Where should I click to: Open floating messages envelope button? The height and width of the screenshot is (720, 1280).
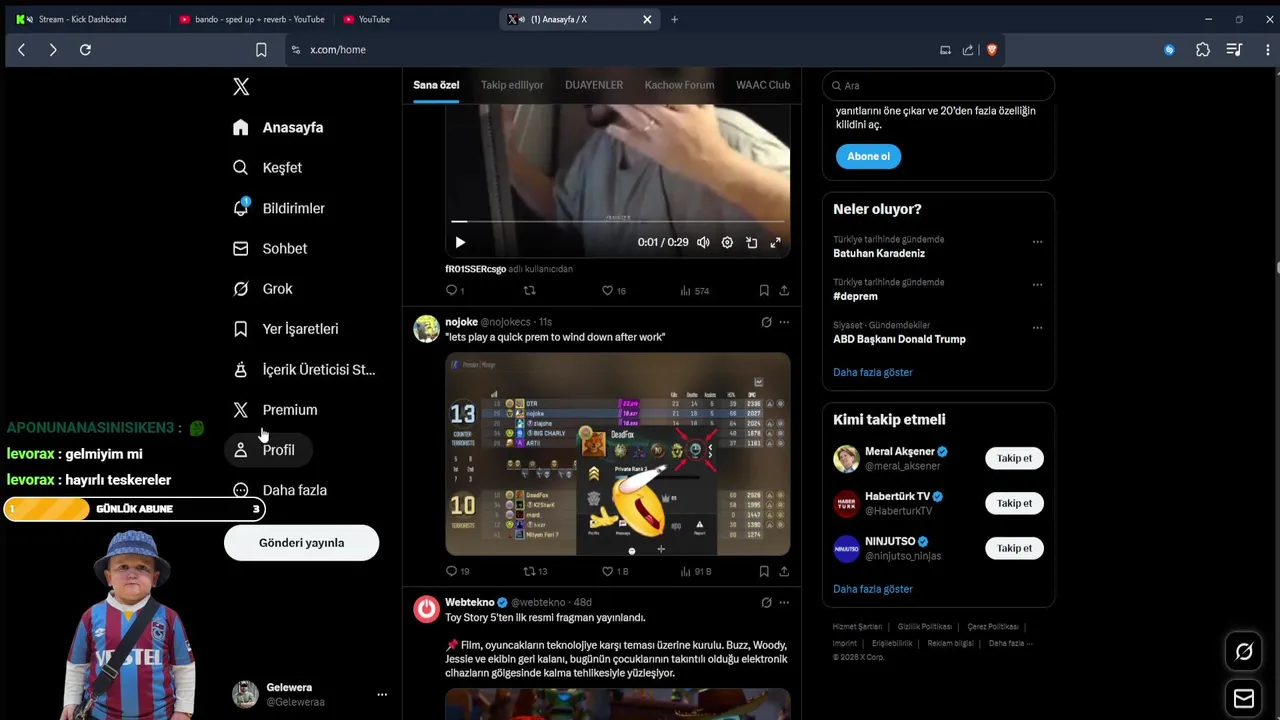[x=1244, y=698]
